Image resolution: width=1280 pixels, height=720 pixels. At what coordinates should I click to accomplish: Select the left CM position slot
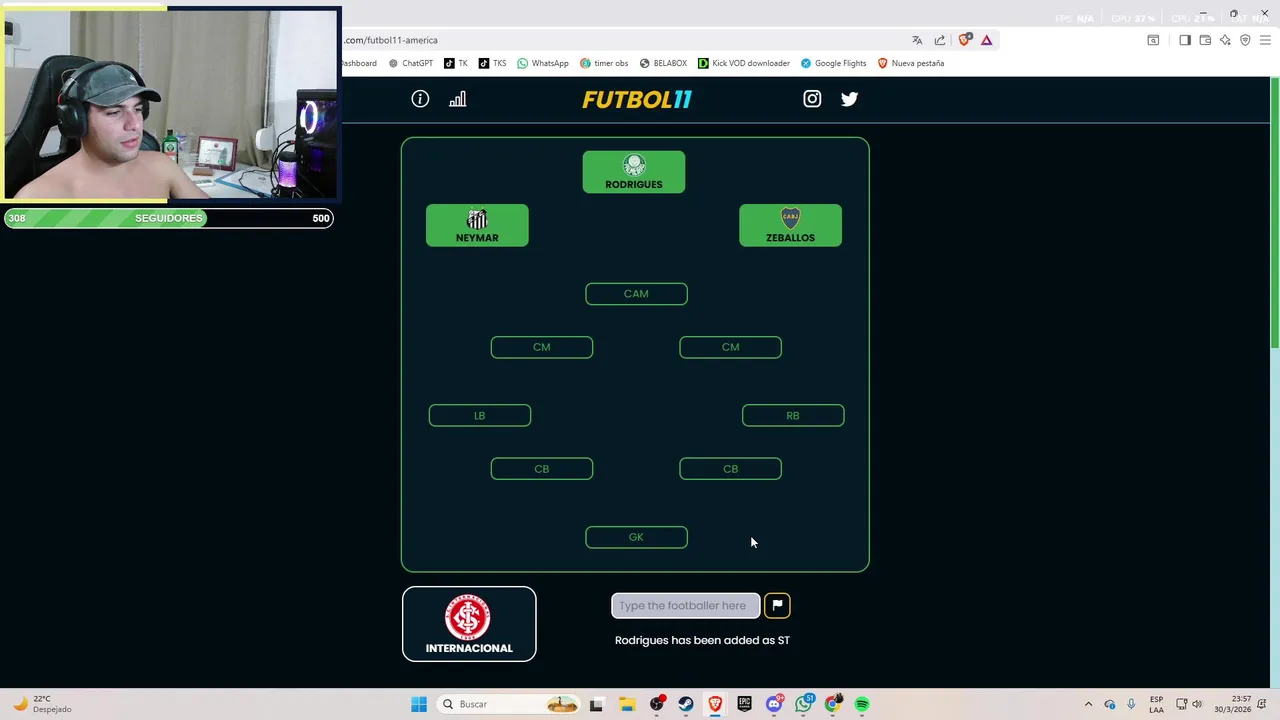click(x=542, y=347)
